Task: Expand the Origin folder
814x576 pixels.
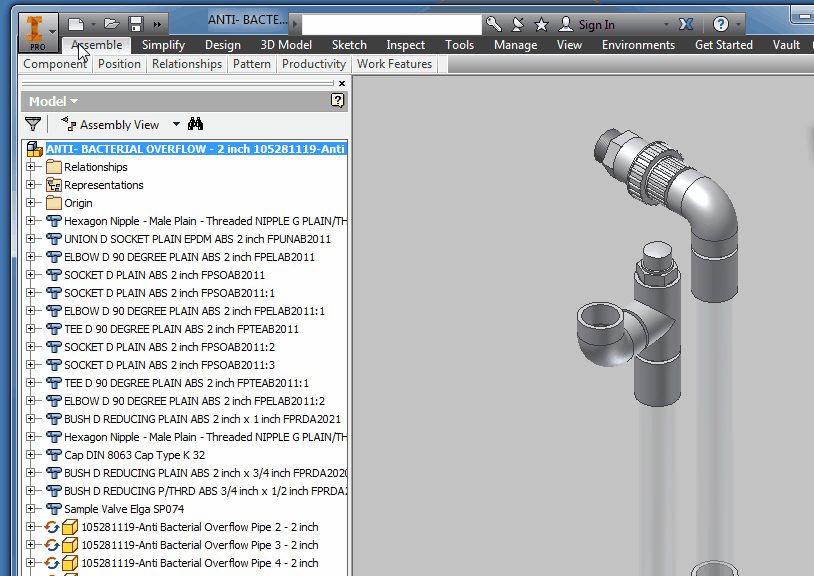Action: pos(31,203)
